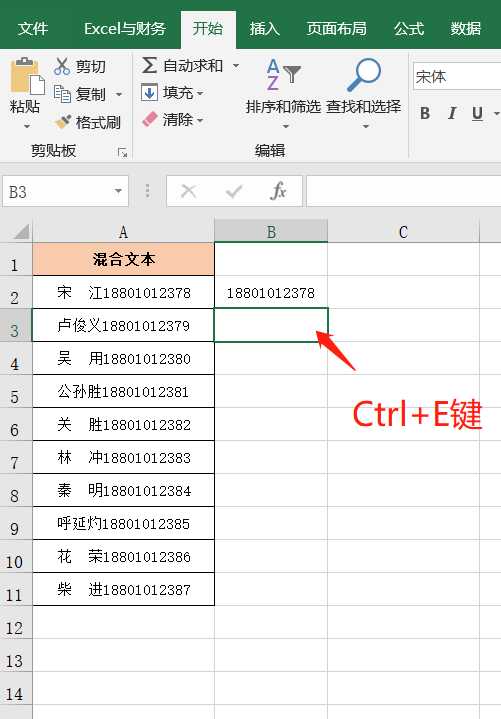
Task: Click the Copy icon
Action: click(62, 94)
